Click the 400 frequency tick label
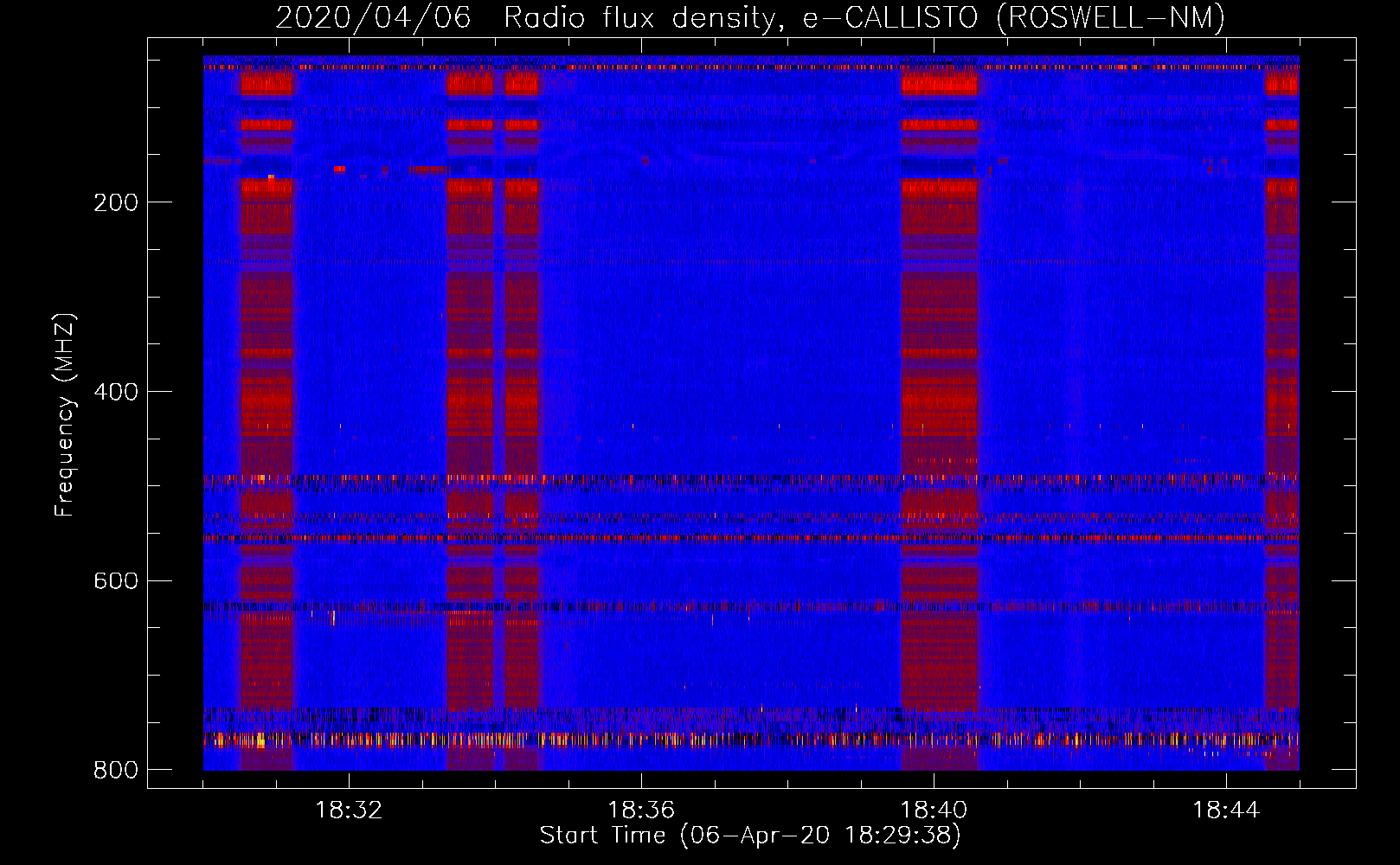The height and width of the screenshot is (865, 1400). point(115,392)
